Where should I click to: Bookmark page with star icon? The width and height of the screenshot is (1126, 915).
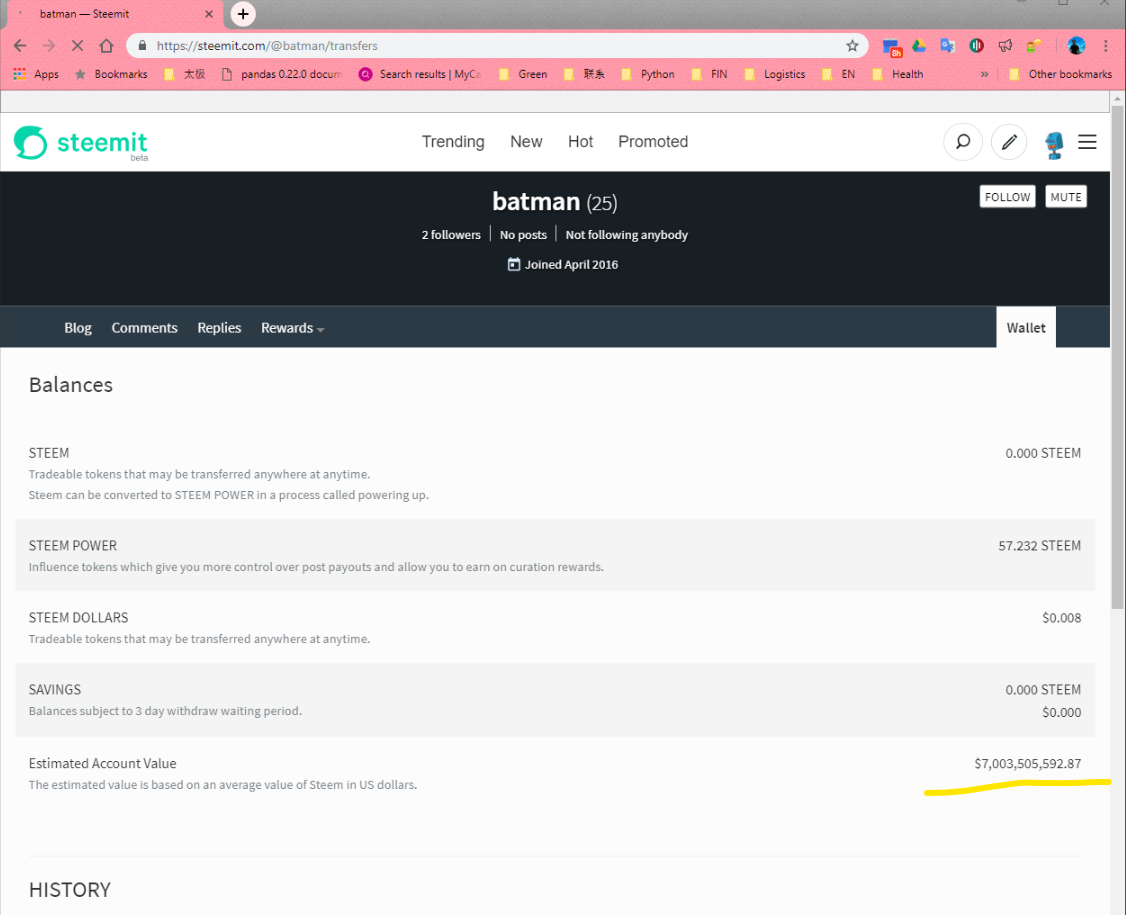click(x=852, y=46)
